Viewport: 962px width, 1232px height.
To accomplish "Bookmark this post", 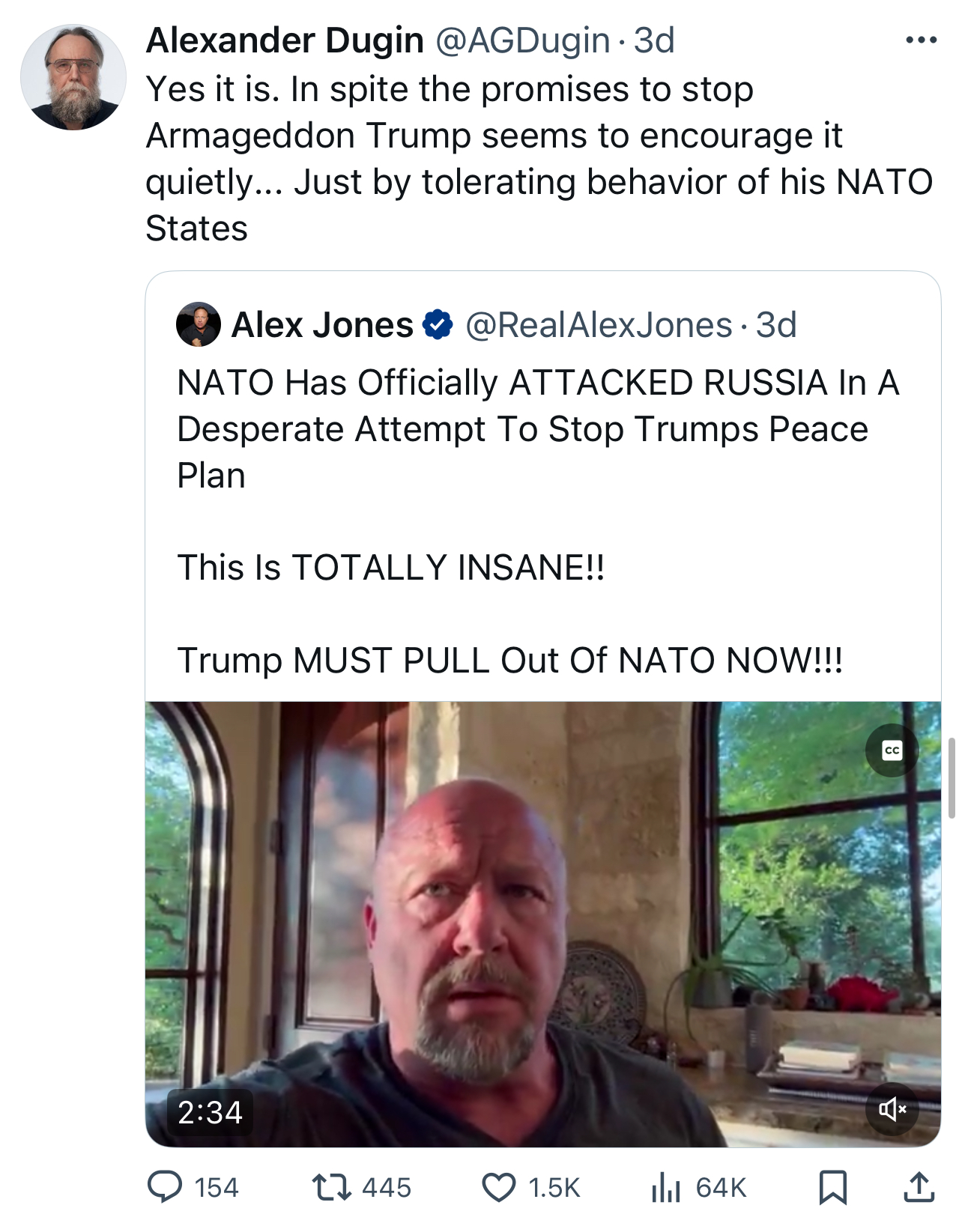I will [832, 1187].
